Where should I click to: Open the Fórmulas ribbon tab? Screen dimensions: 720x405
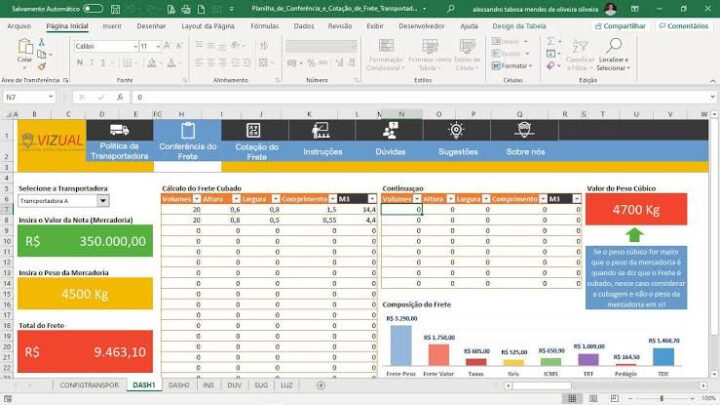pyautogui.click(x=265, y=26)
